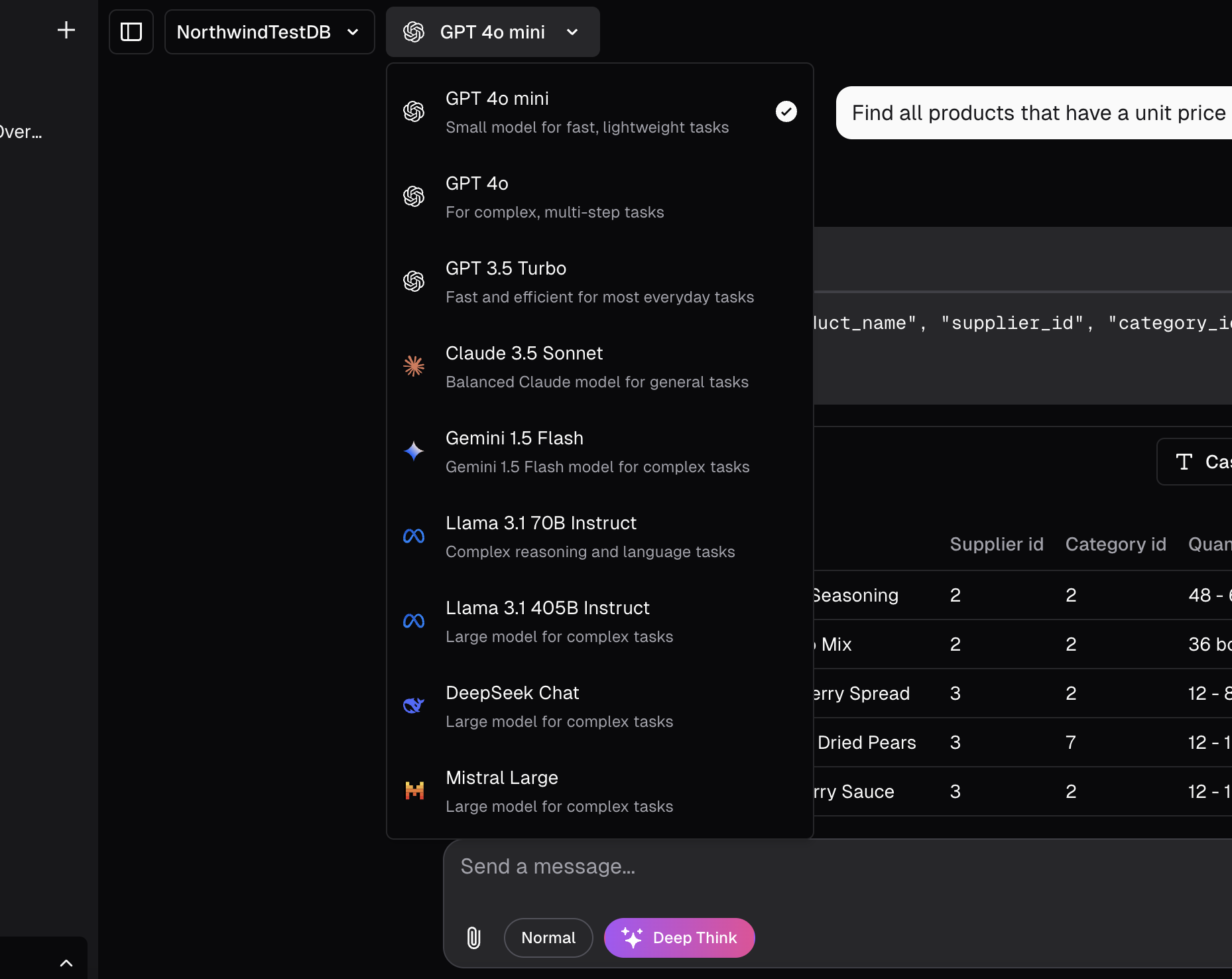
Task: Select the Normal mode button
Action: coord(548,938)
